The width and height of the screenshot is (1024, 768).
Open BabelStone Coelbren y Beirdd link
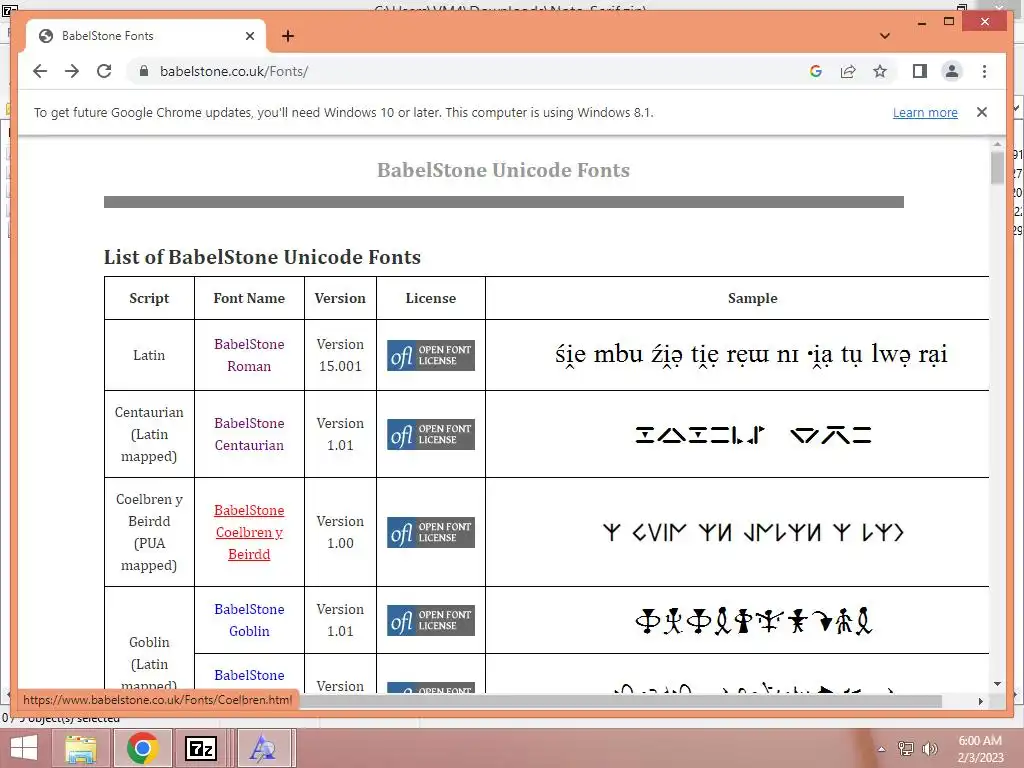(249, 532)
